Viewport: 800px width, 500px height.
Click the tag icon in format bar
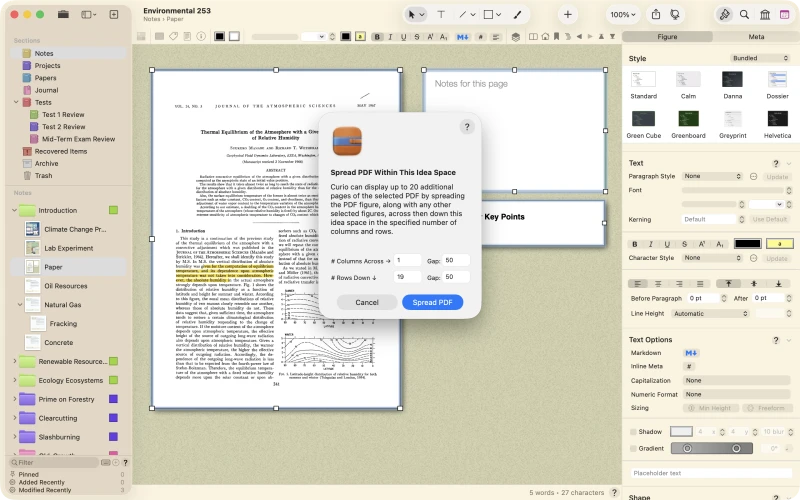(173, 36)
